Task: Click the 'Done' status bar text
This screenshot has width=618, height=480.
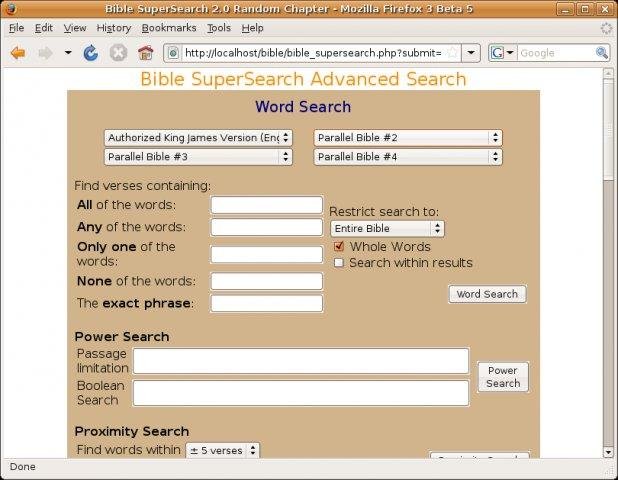Action: (22, 467)
